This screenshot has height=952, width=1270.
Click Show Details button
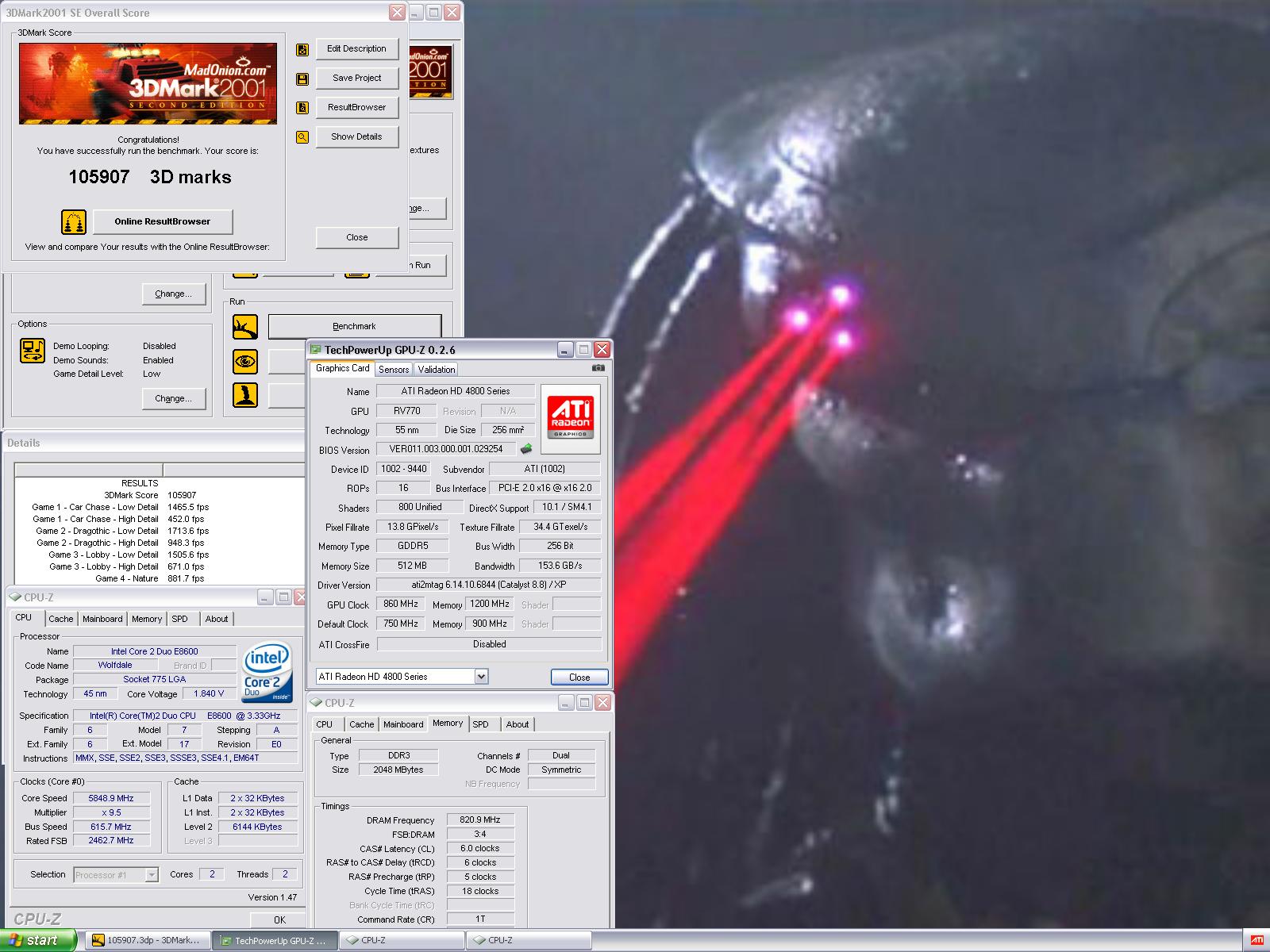click(x=357, y=136)
